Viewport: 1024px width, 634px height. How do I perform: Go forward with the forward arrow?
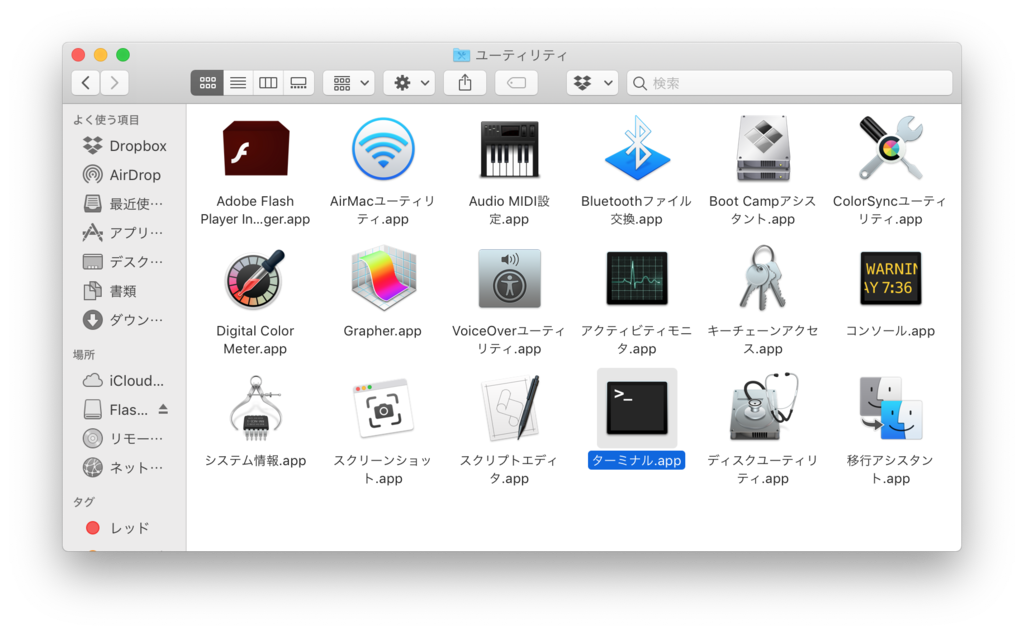[114, 83]
